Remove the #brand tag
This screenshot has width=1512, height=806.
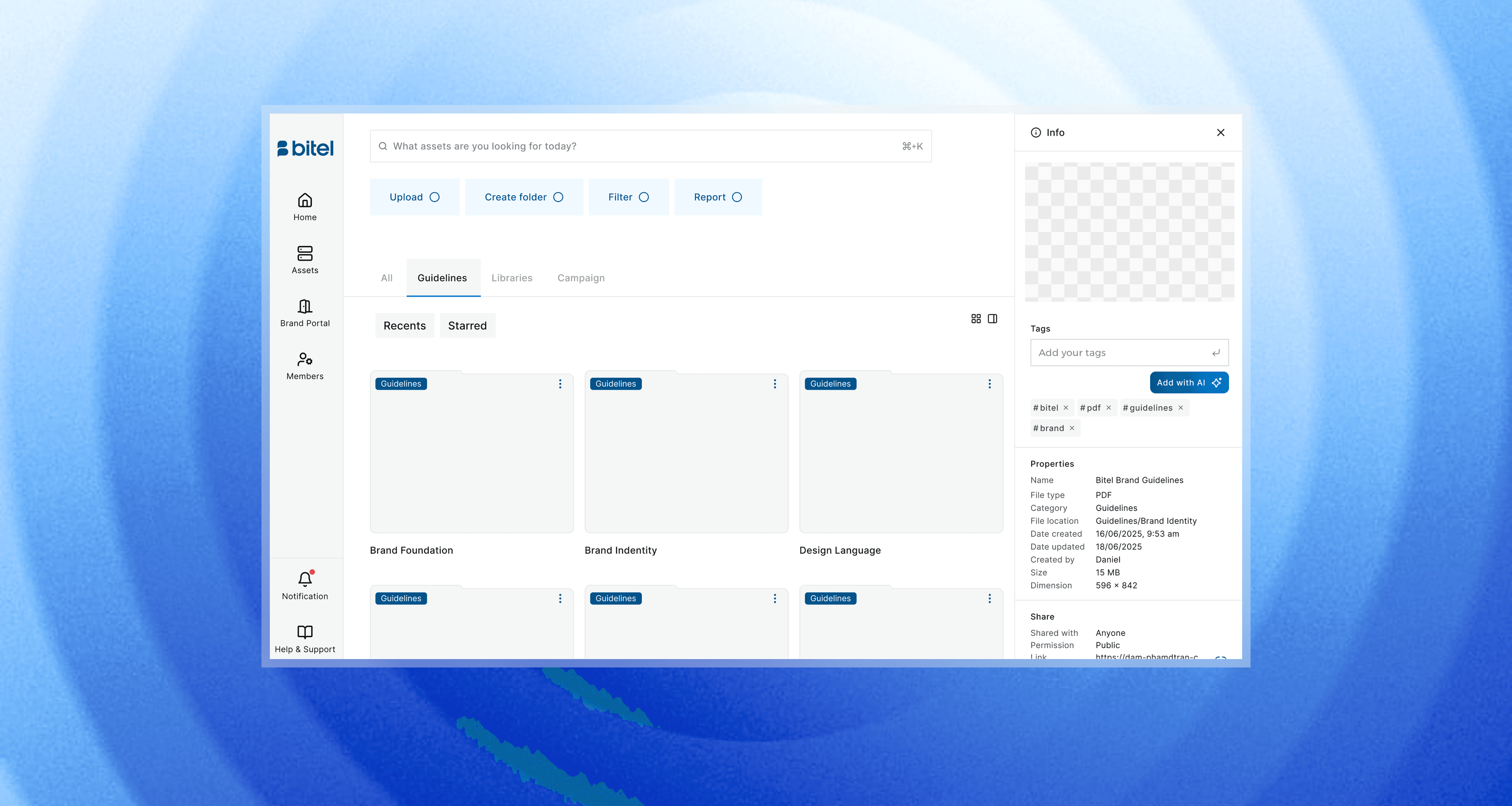coord(1072,428)
